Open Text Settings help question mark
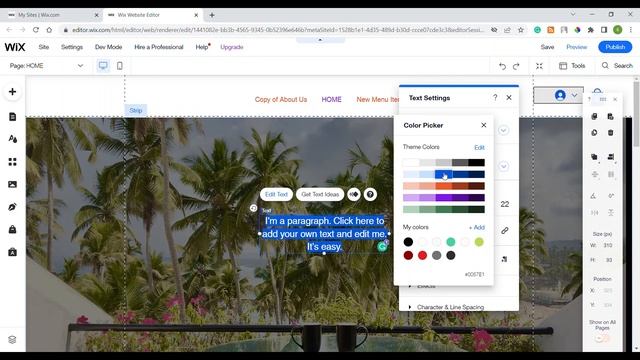This screenshot has width=640, height=360. [x=495, y=98]
